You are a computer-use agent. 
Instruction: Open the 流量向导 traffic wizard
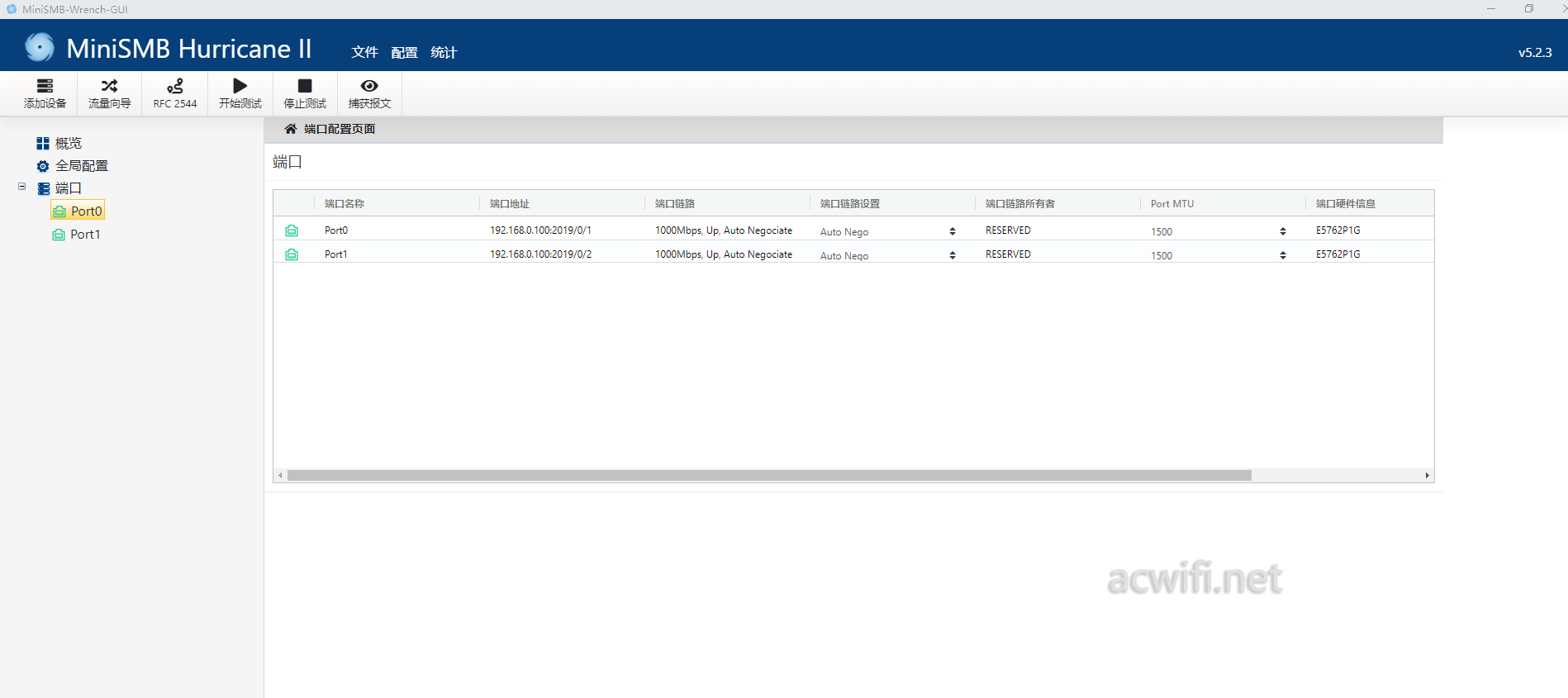click(x=109, y=93)
